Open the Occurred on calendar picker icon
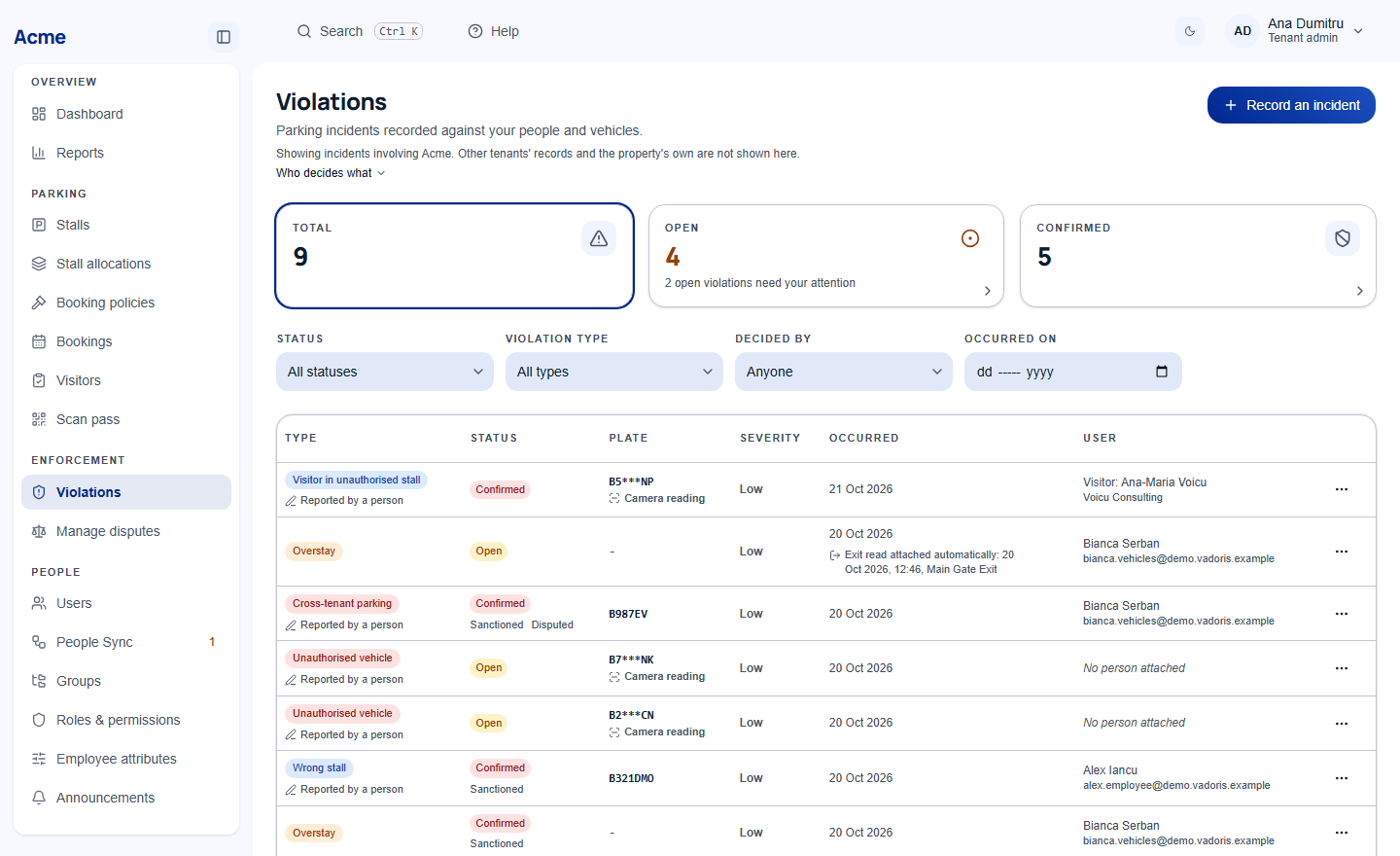The image size is (1400, 856). [x=1161, y=372]
